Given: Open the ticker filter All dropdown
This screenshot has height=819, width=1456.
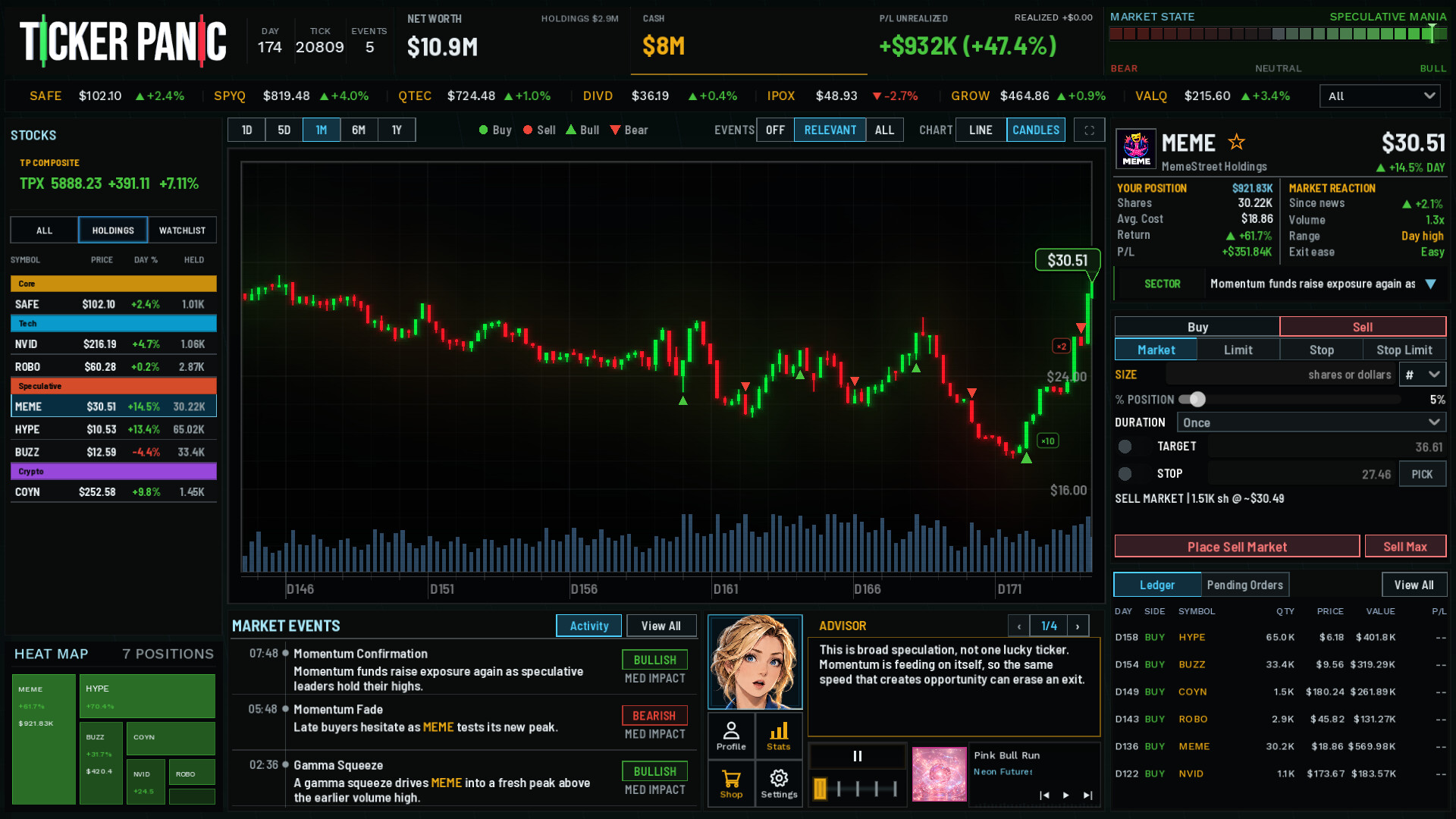Looking at the screenshot, I should [x=1380, y=96].
